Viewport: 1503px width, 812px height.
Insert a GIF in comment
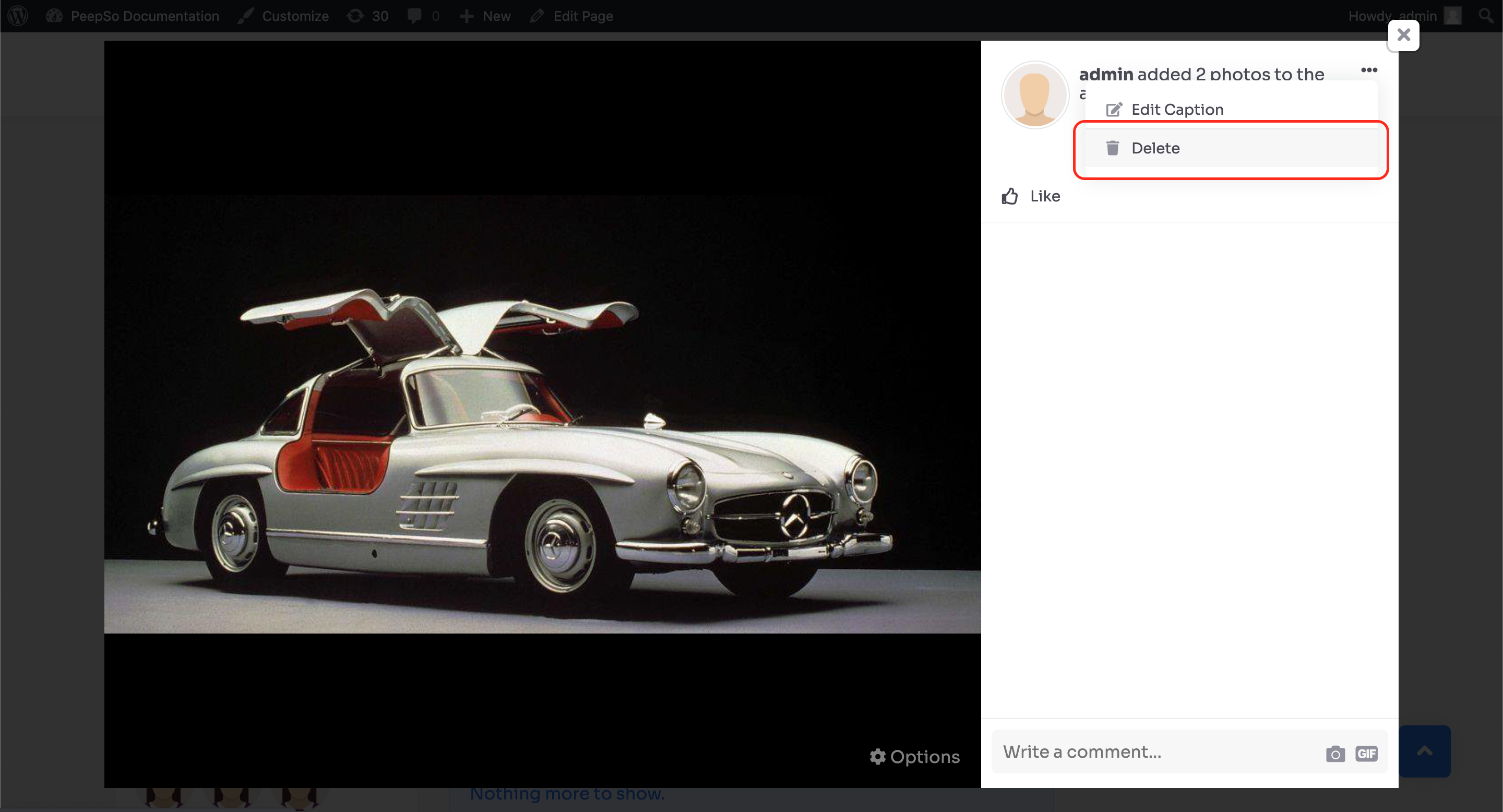(x=1366, y=754)
